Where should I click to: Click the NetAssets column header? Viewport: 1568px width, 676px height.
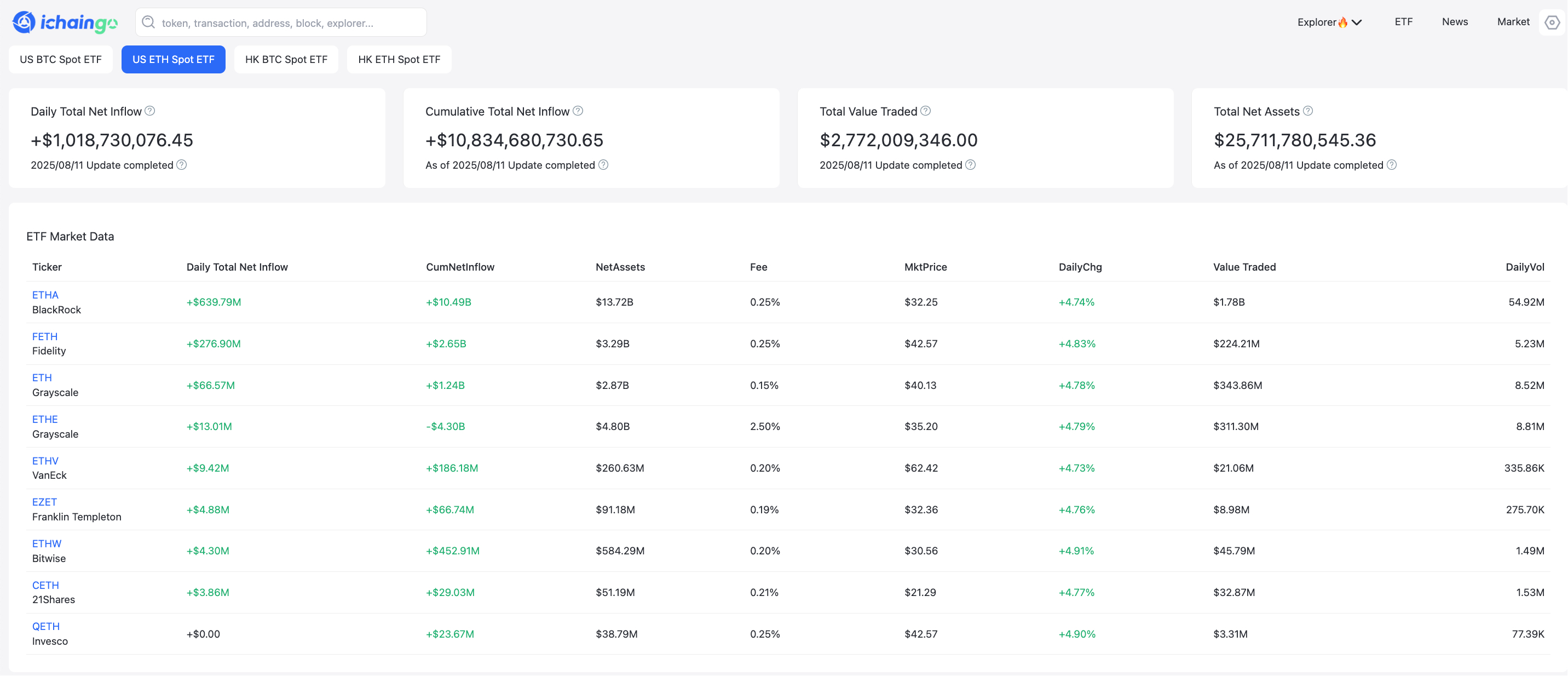tap(620, 267)
